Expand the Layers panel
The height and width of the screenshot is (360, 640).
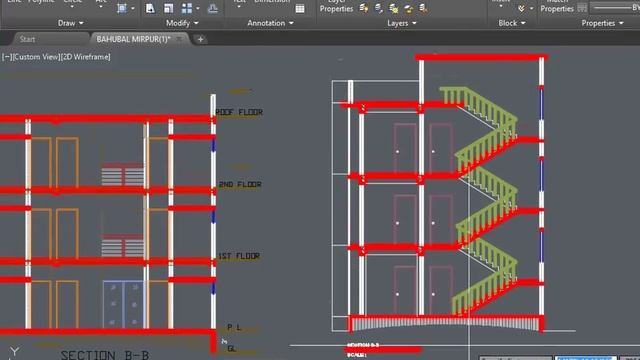402,23
